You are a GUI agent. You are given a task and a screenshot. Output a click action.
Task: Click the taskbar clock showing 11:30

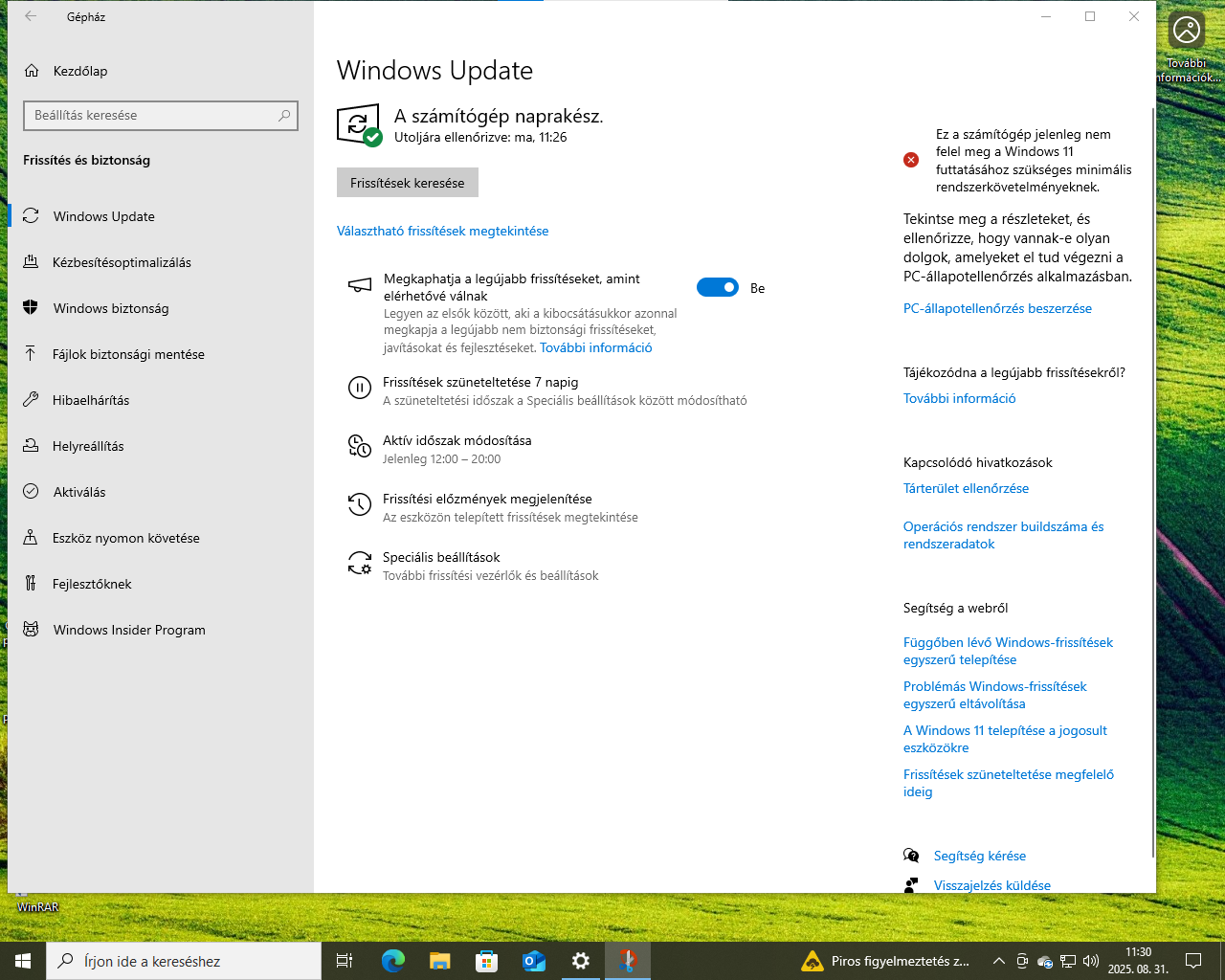click(1138, 961)
